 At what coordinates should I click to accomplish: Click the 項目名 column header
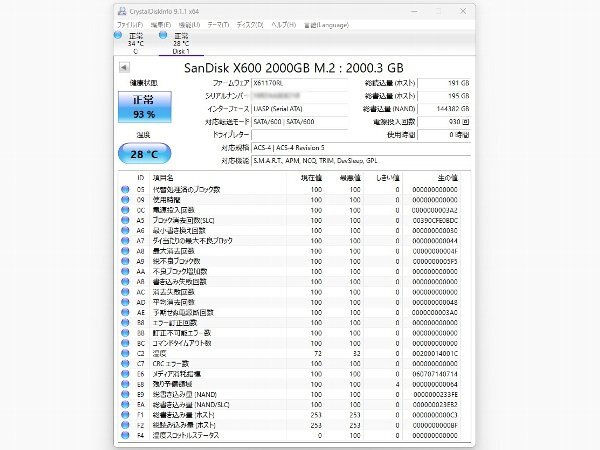click(x=218, y=178)
